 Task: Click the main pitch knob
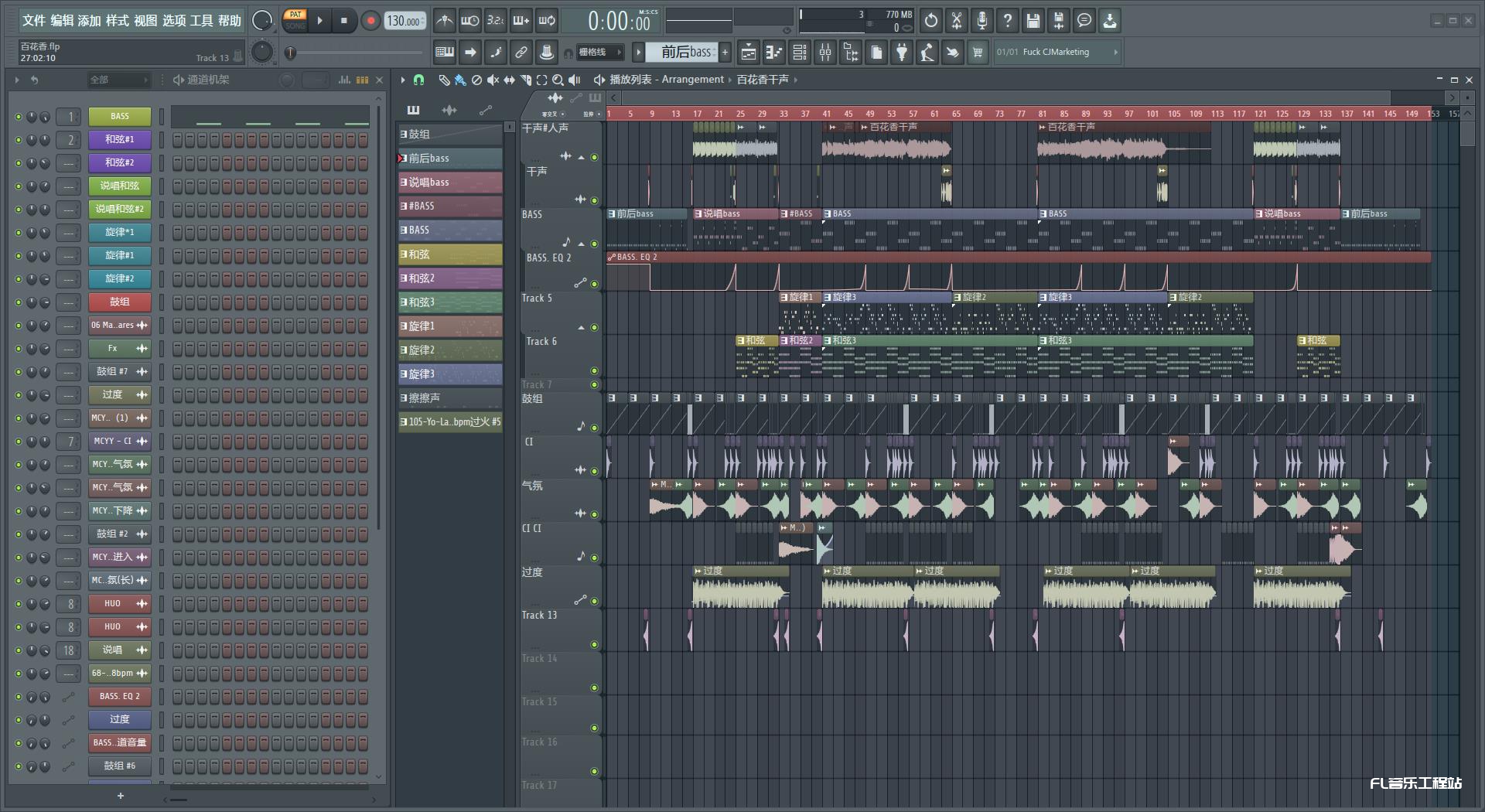point(263,52)
